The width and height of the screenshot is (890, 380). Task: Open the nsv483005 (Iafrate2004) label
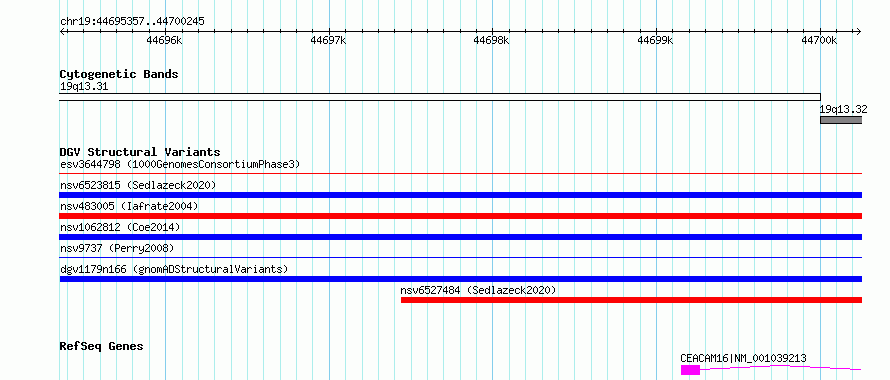click(x=129, y=206)
